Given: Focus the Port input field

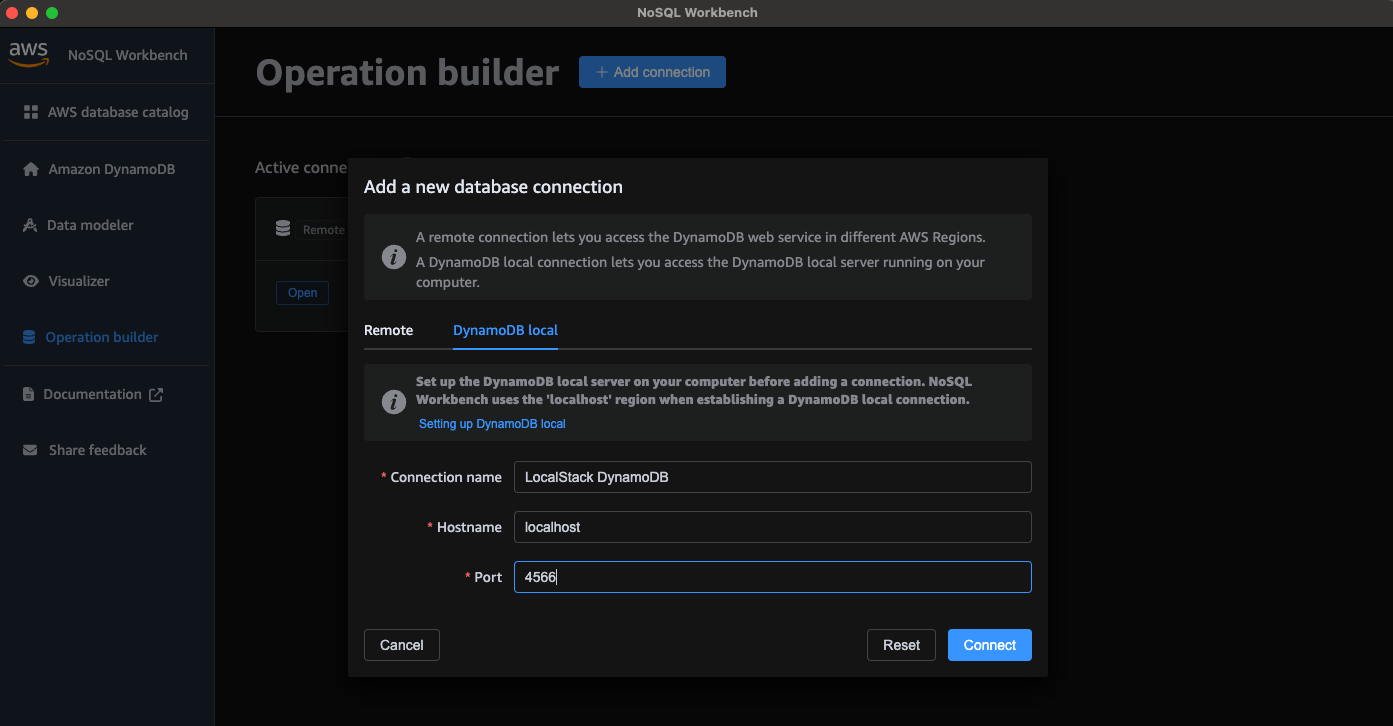Looking at the screenshot, I should 772,577.
